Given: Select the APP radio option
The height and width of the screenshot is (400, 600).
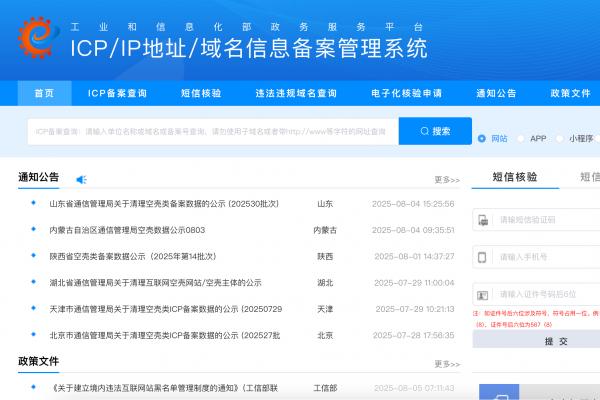Looking at the screenshot, I should [520, 139].
